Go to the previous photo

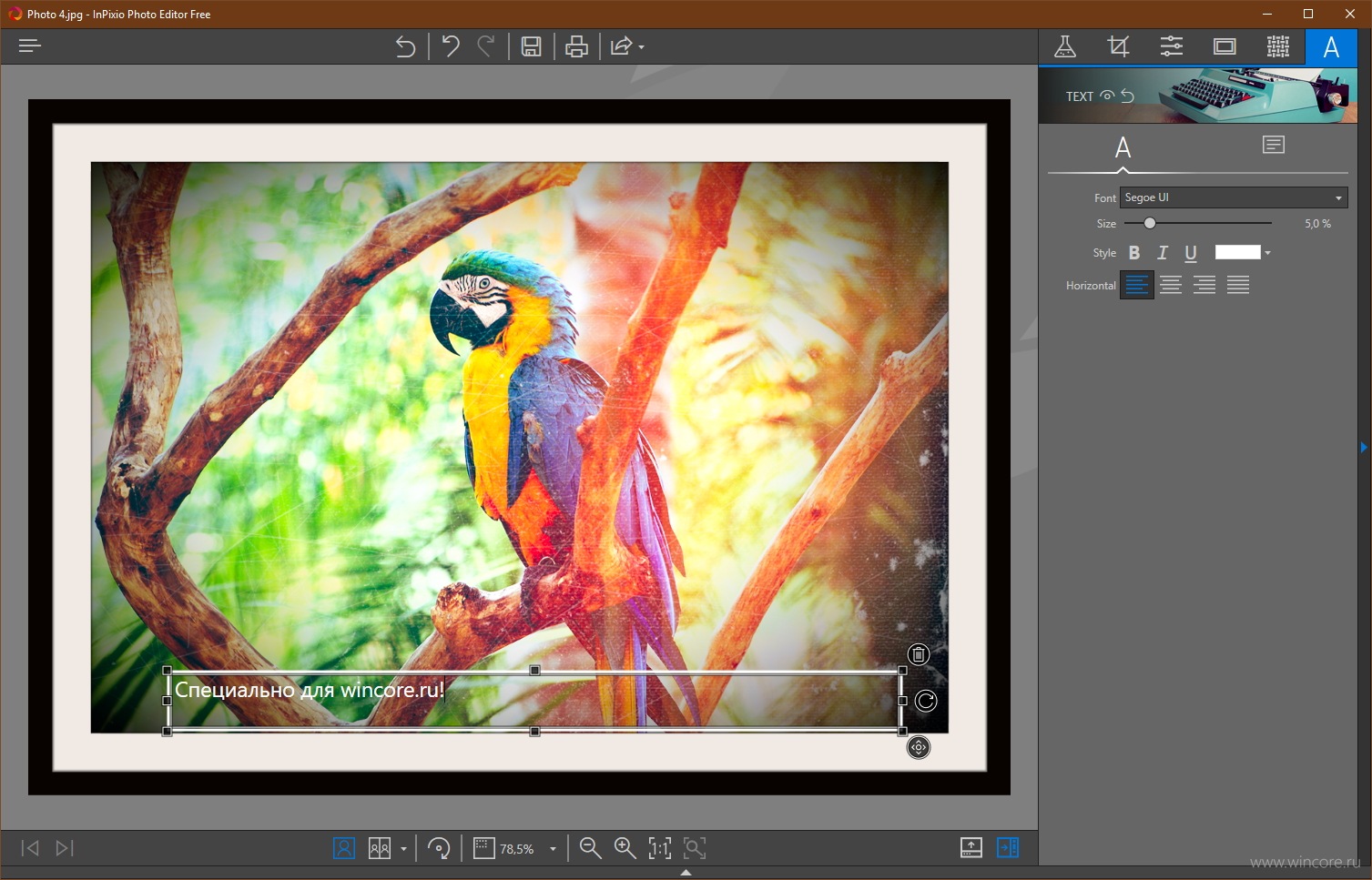pos(30,848)
